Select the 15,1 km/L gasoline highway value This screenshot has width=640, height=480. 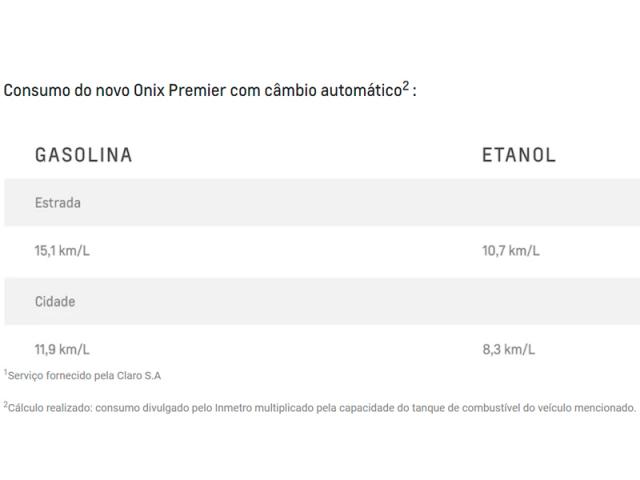click(x=62, y=251)
